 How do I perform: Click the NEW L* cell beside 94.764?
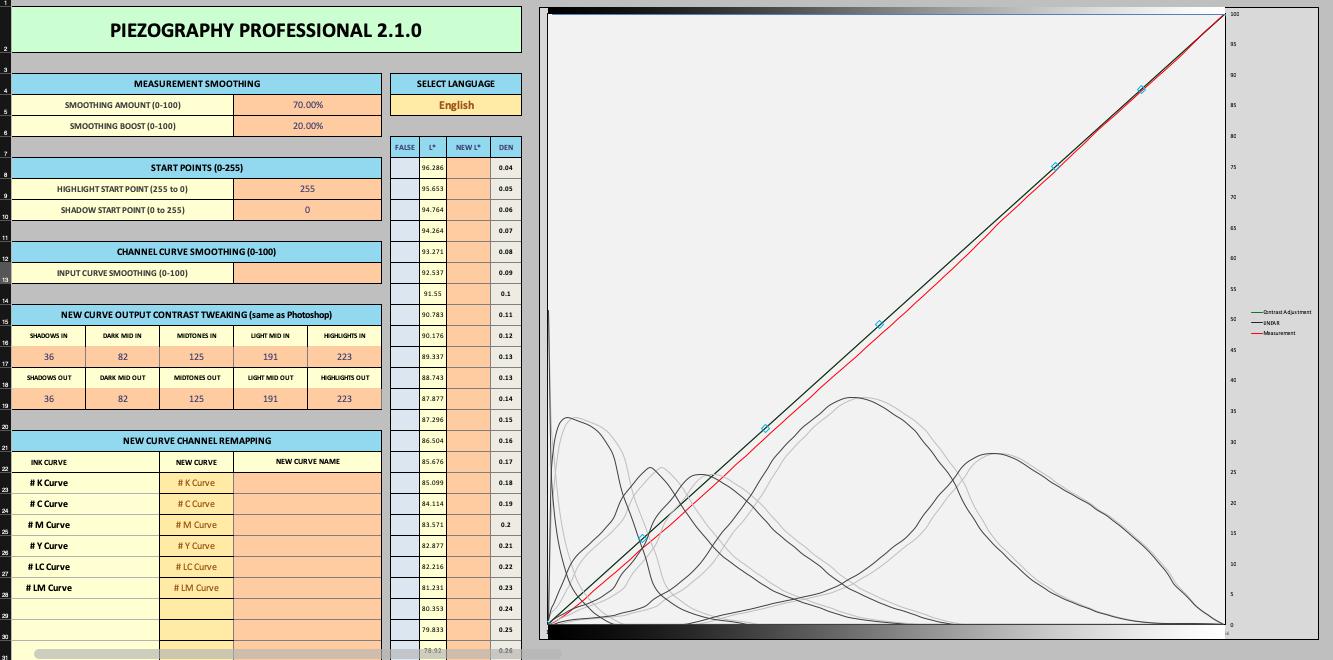[468, 210]
